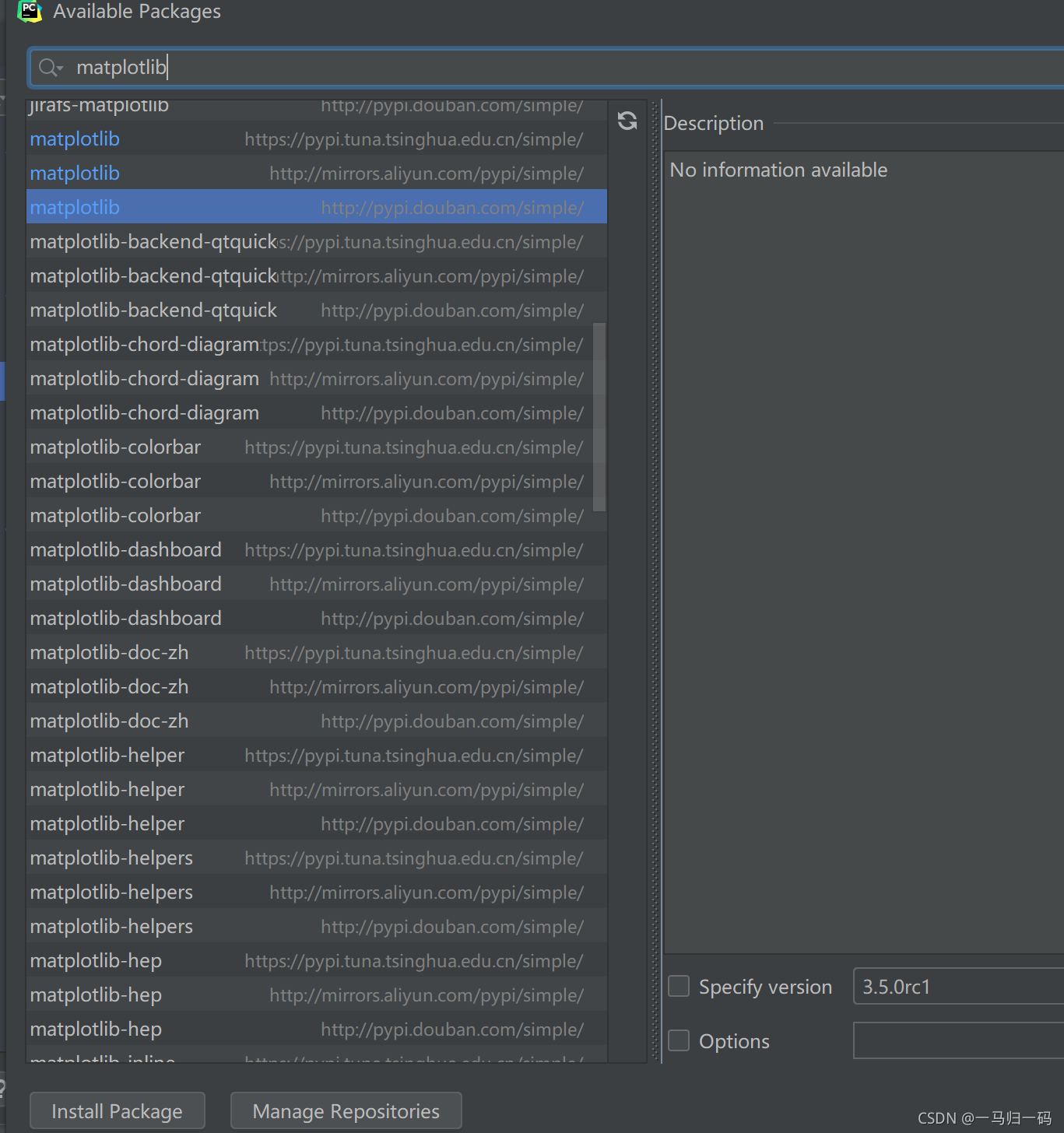
Task: Enable the Specify version checkbox
Action: 679,987
